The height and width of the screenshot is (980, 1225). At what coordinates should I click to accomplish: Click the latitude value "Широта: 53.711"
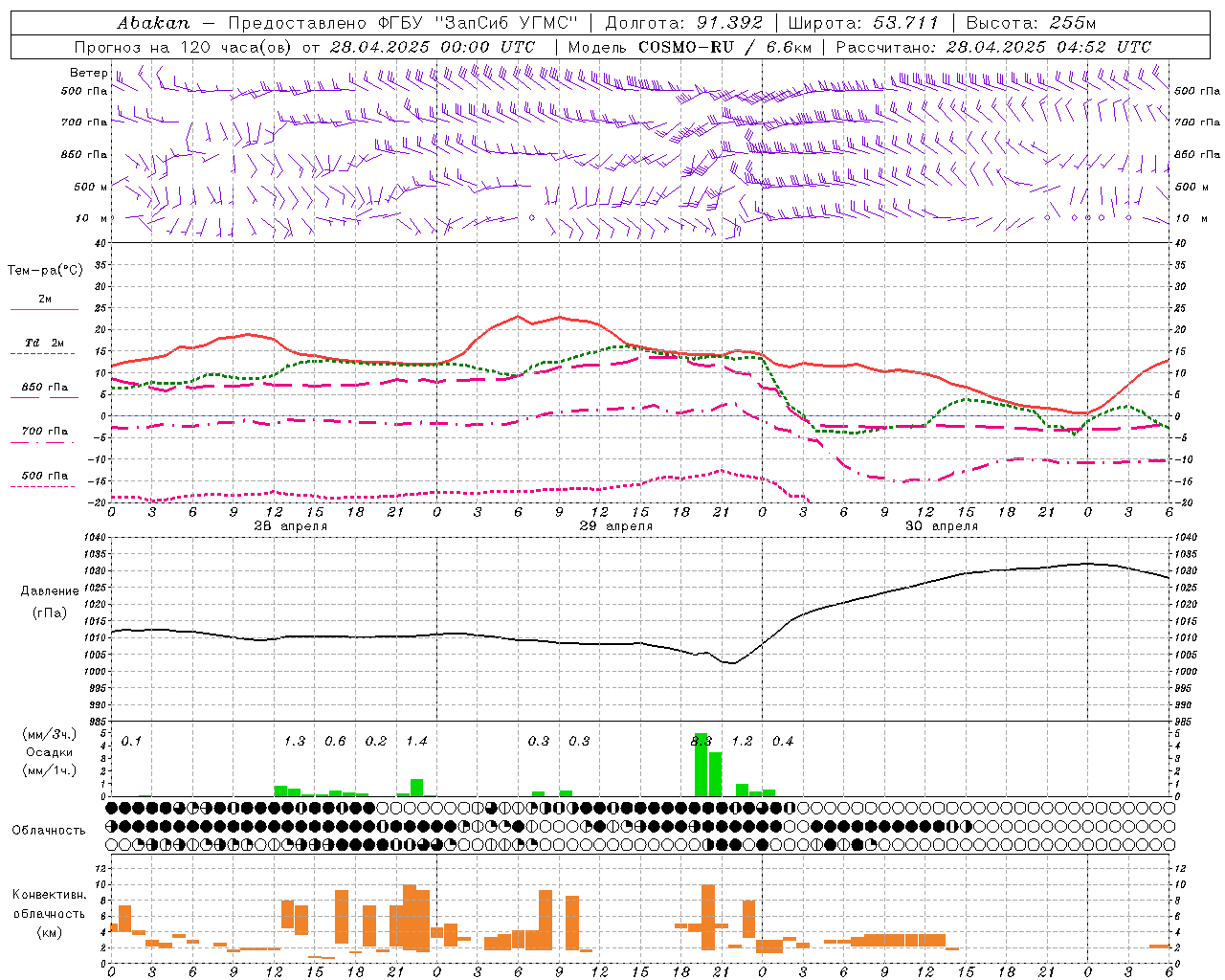pos(863,23)
